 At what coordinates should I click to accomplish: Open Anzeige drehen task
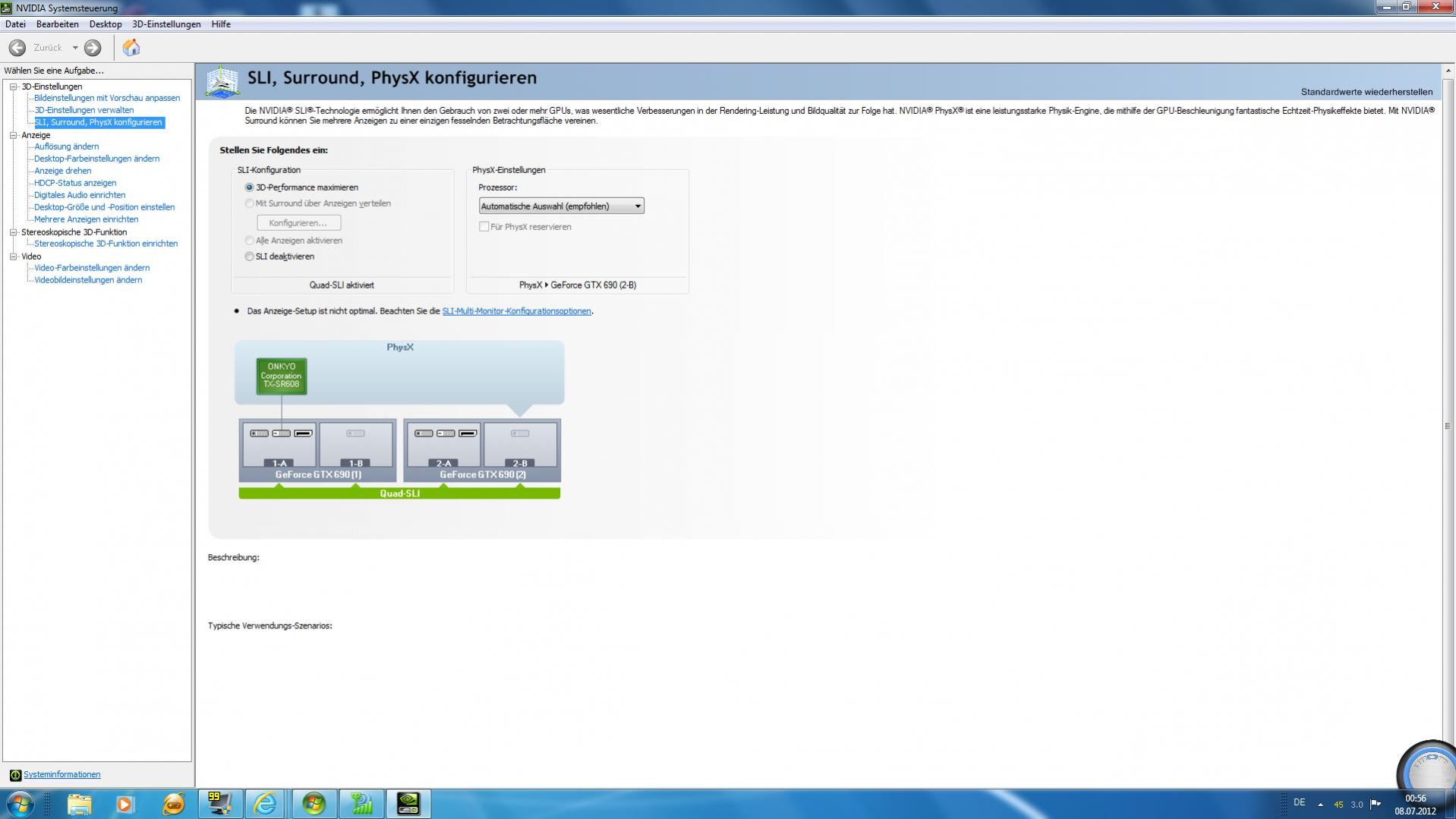coord(62,171)
